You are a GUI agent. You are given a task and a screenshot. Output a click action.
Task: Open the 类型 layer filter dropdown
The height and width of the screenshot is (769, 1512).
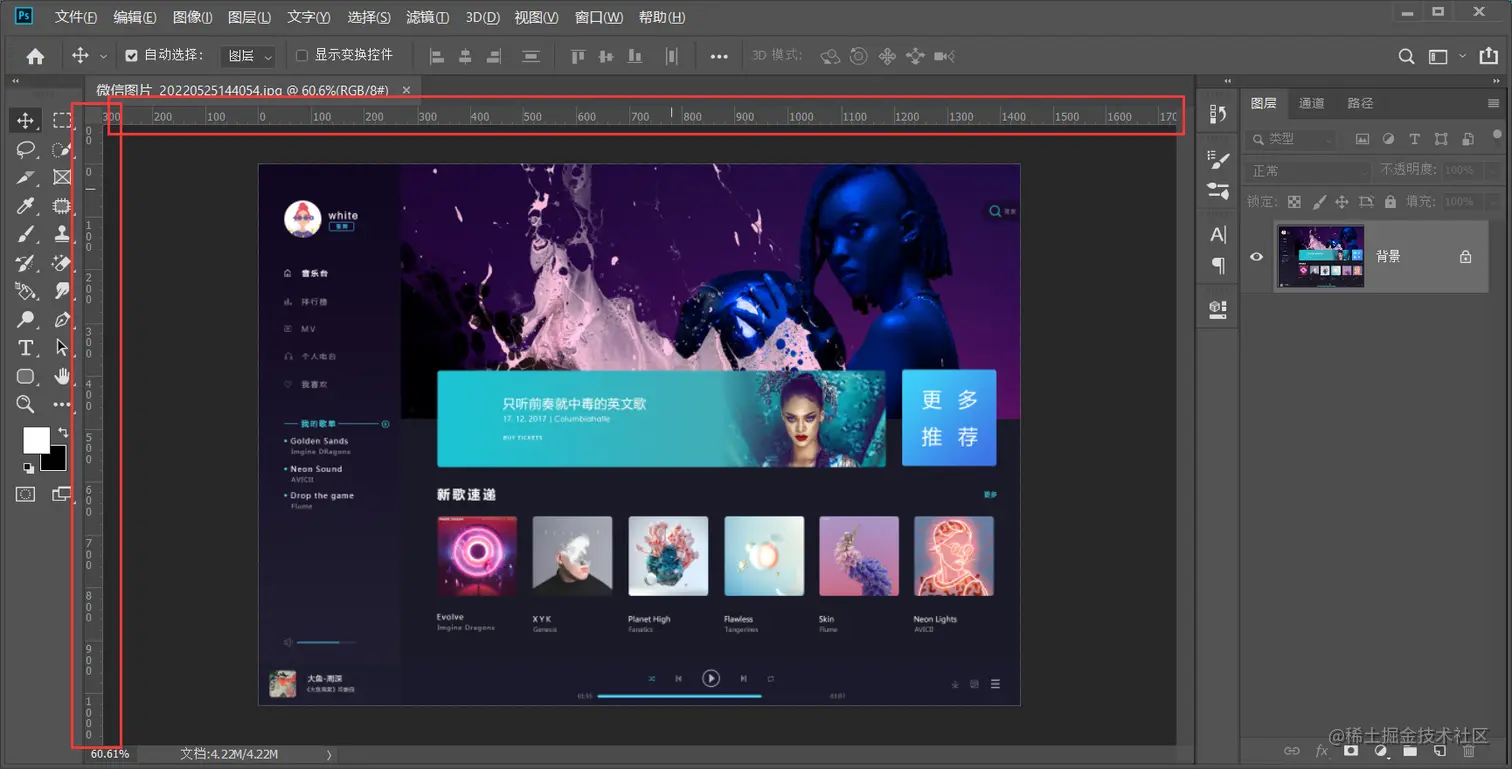[x=1292, y=139]
